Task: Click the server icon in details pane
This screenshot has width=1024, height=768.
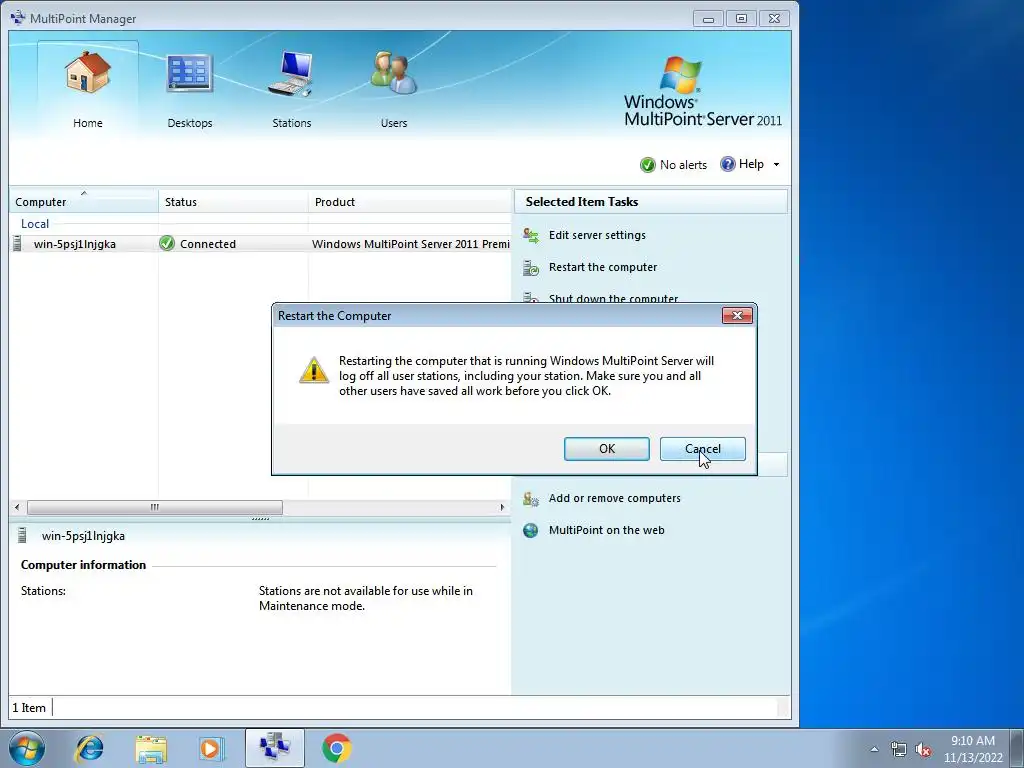Action: tap(22, 536)
